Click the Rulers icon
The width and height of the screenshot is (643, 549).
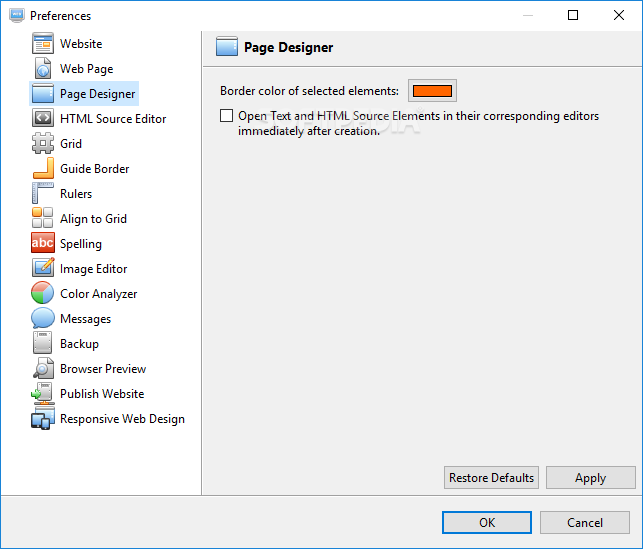coord(43,194)
